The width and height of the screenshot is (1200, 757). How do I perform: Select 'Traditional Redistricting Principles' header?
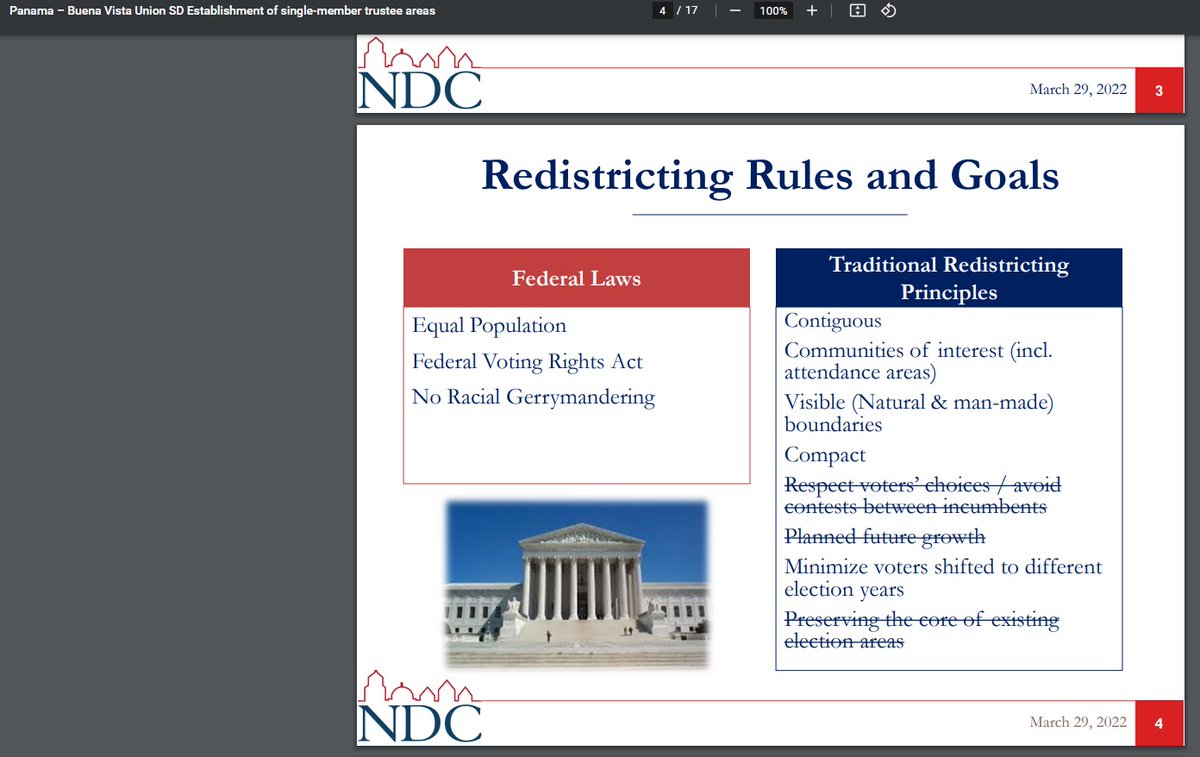[x=949, y=278]
